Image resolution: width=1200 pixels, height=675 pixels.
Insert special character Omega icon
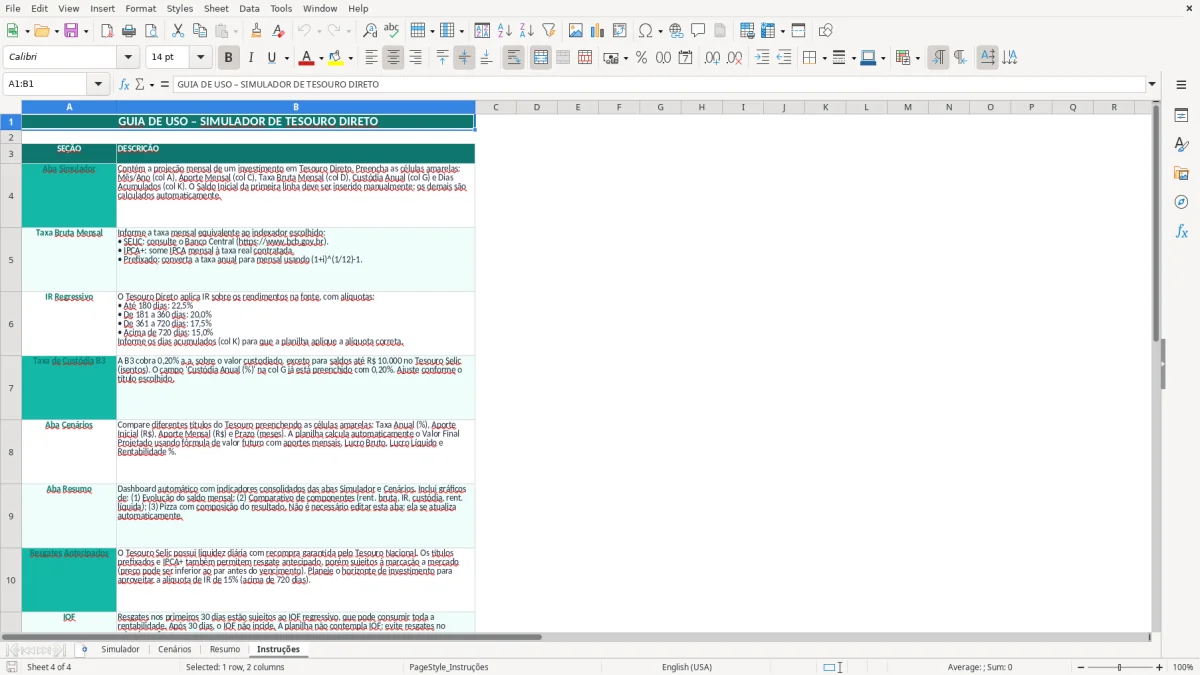click(x=645, y=31)
